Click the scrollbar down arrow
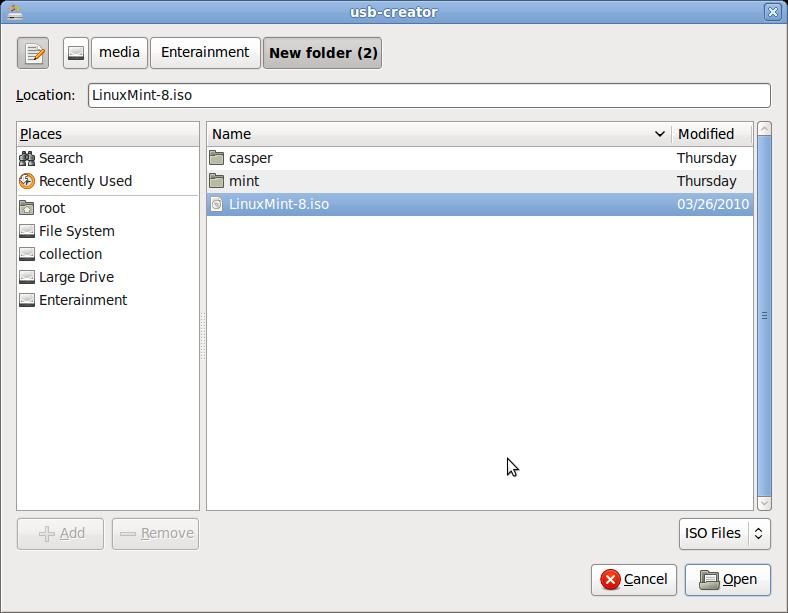 [764, 503]
